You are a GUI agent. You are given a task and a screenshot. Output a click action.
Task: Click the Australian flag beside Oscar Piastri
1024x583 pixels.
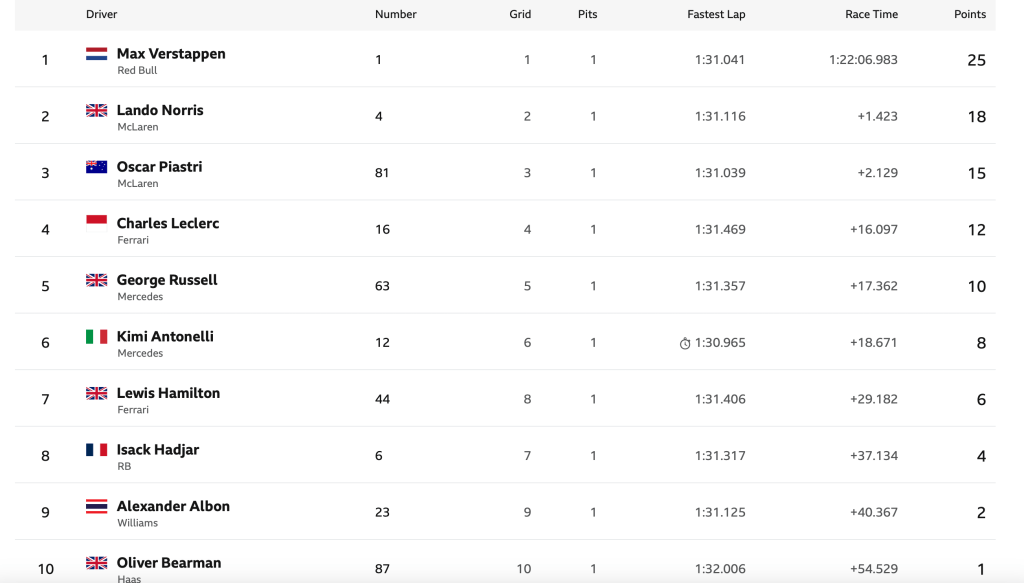[x=96, y=167]
